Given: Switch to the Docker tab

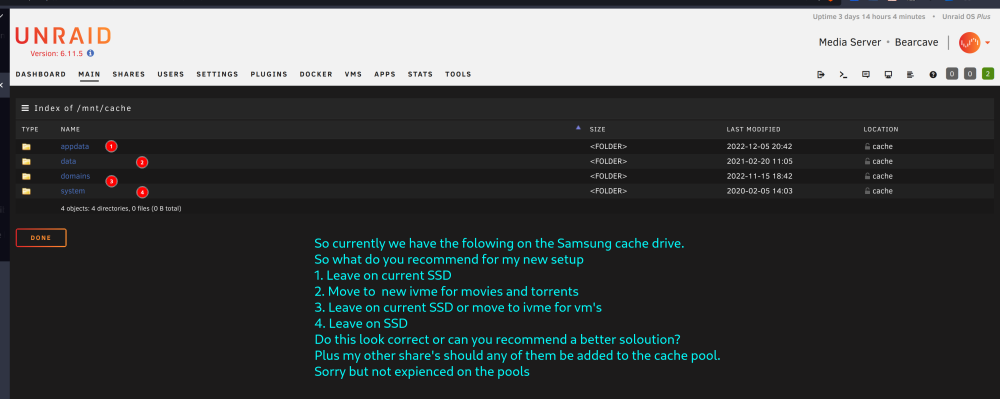Looking at the screenshot, I should (x=316, y=75).
